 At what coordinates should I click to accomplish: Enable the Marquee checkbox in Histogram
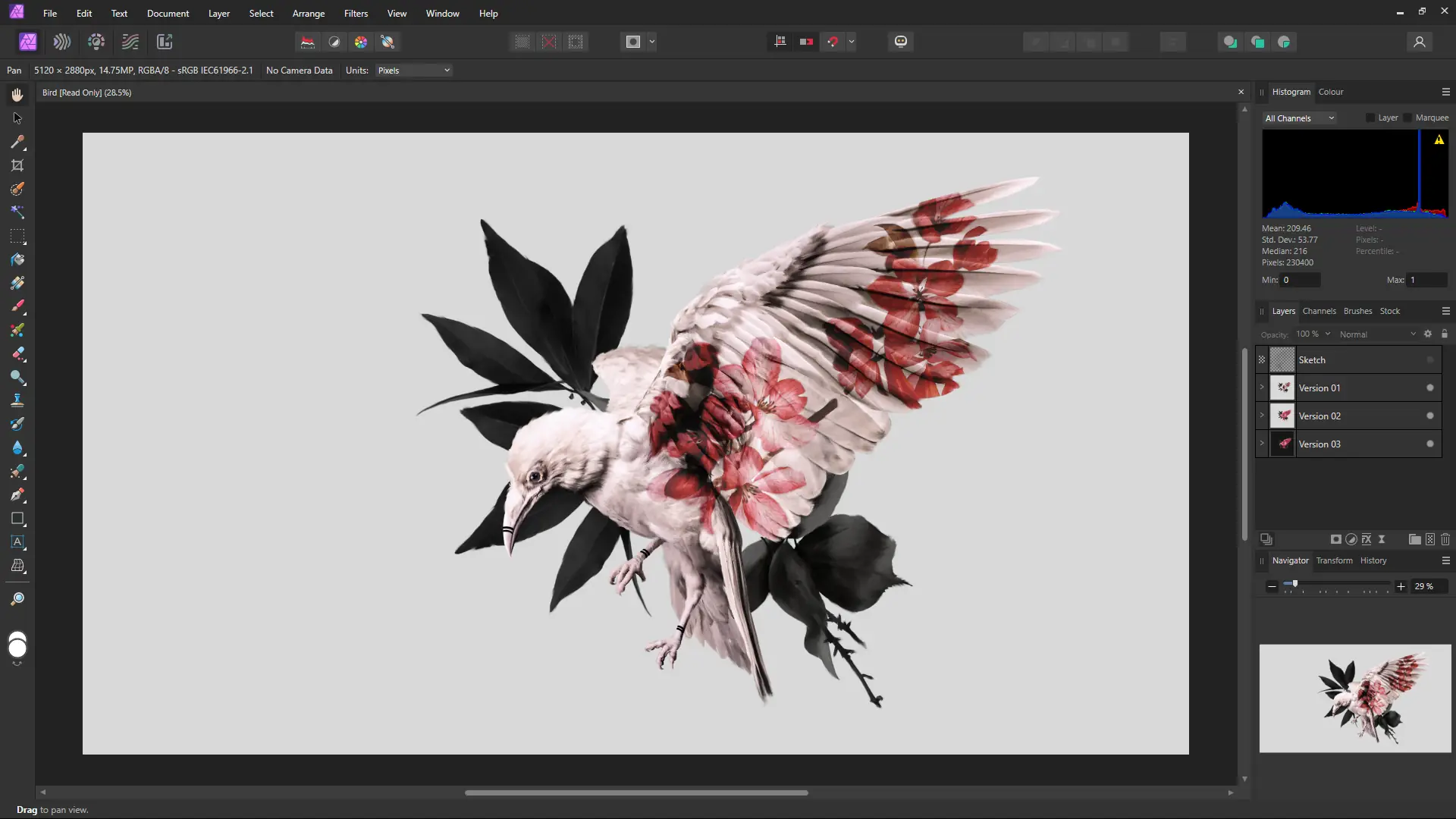[1408, 118]
